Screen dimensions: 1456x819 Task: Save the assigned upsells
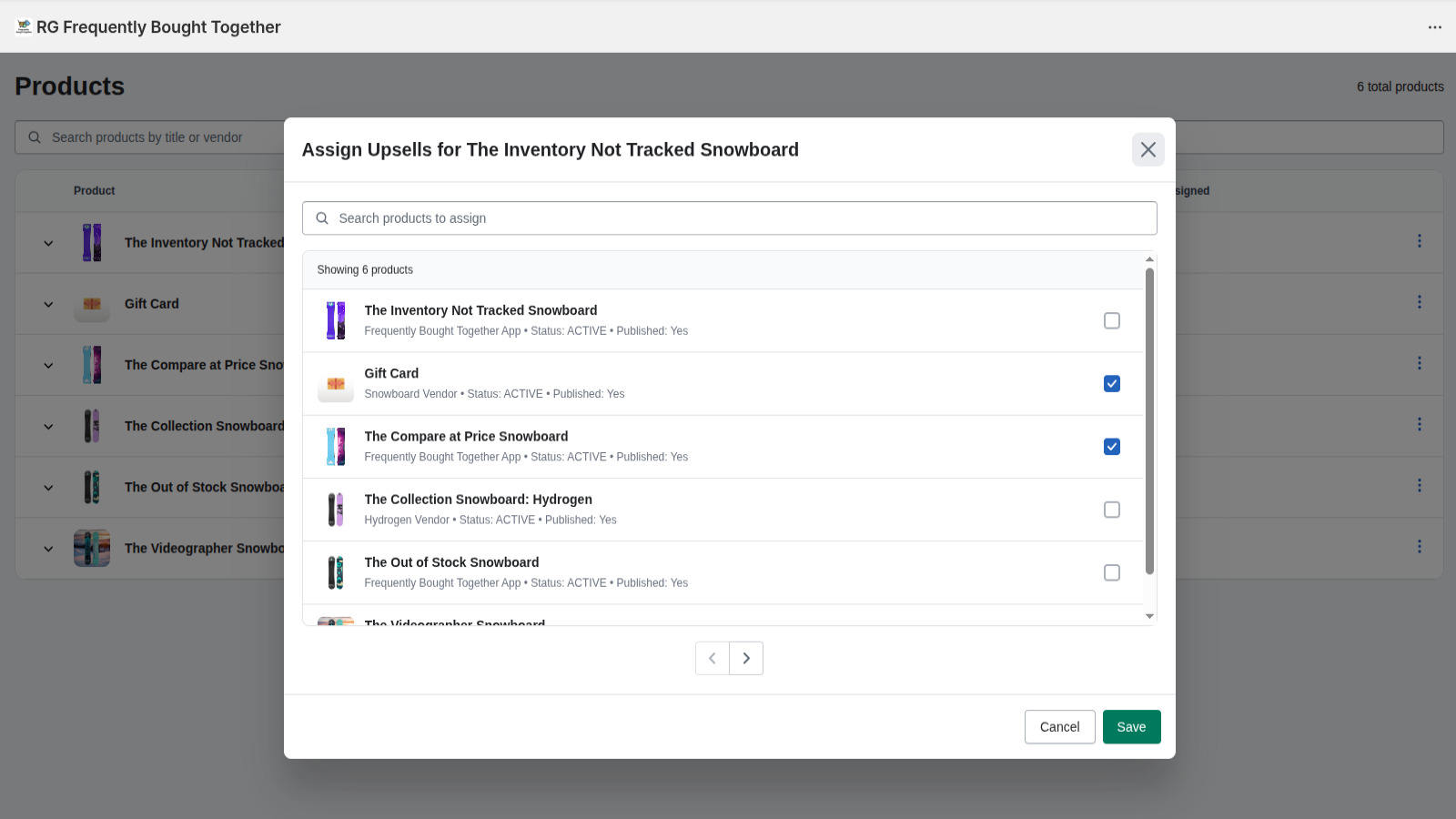pos(1131,726)
